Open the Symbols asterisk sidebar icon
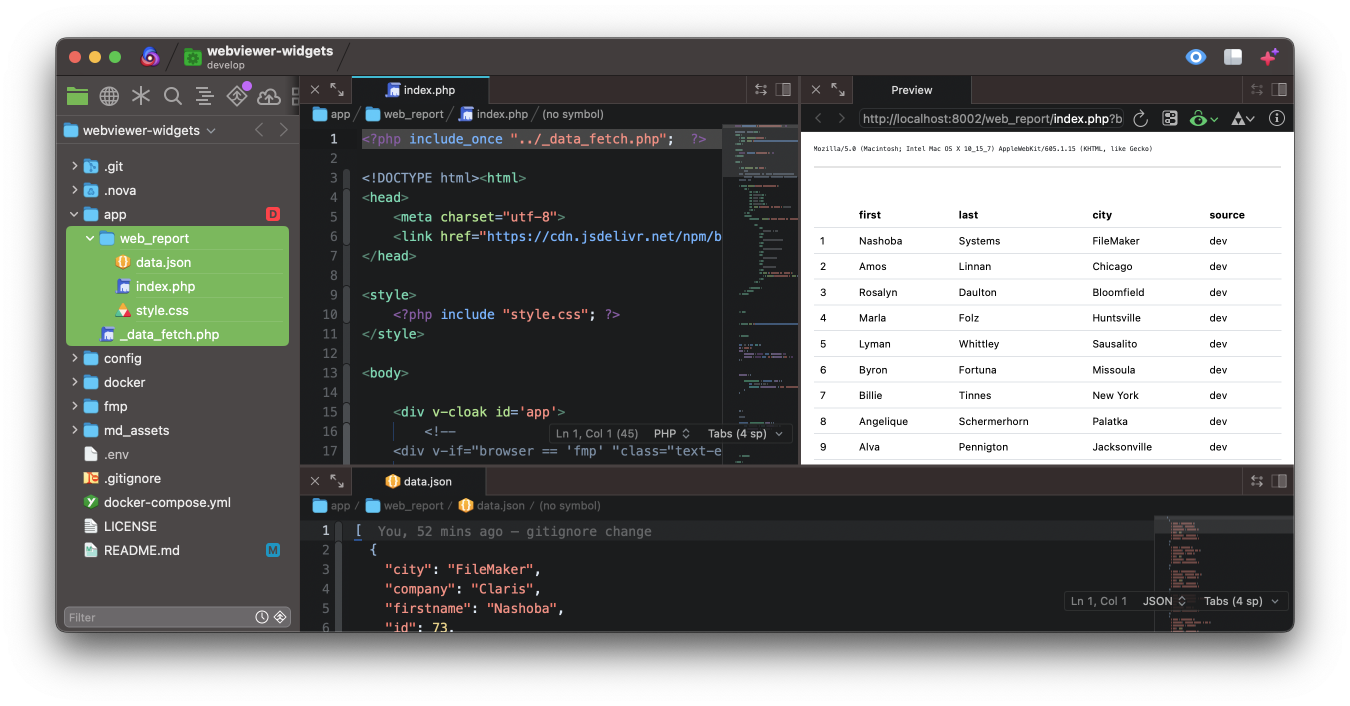 coord(141,96)
